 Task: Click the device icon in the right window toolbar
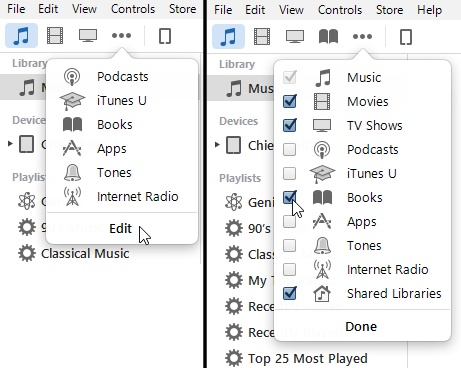tap(406, 37)
